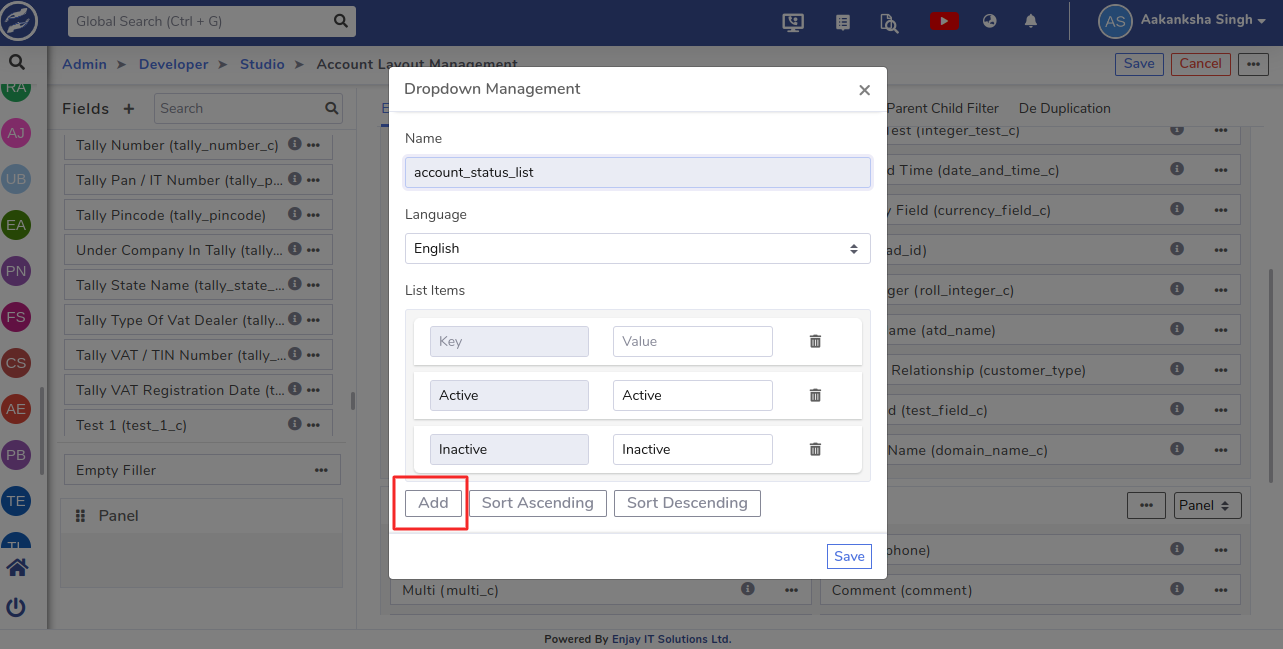Delete the empty Key/Value list item row
1283x649 pixels.
click(815, 341)
